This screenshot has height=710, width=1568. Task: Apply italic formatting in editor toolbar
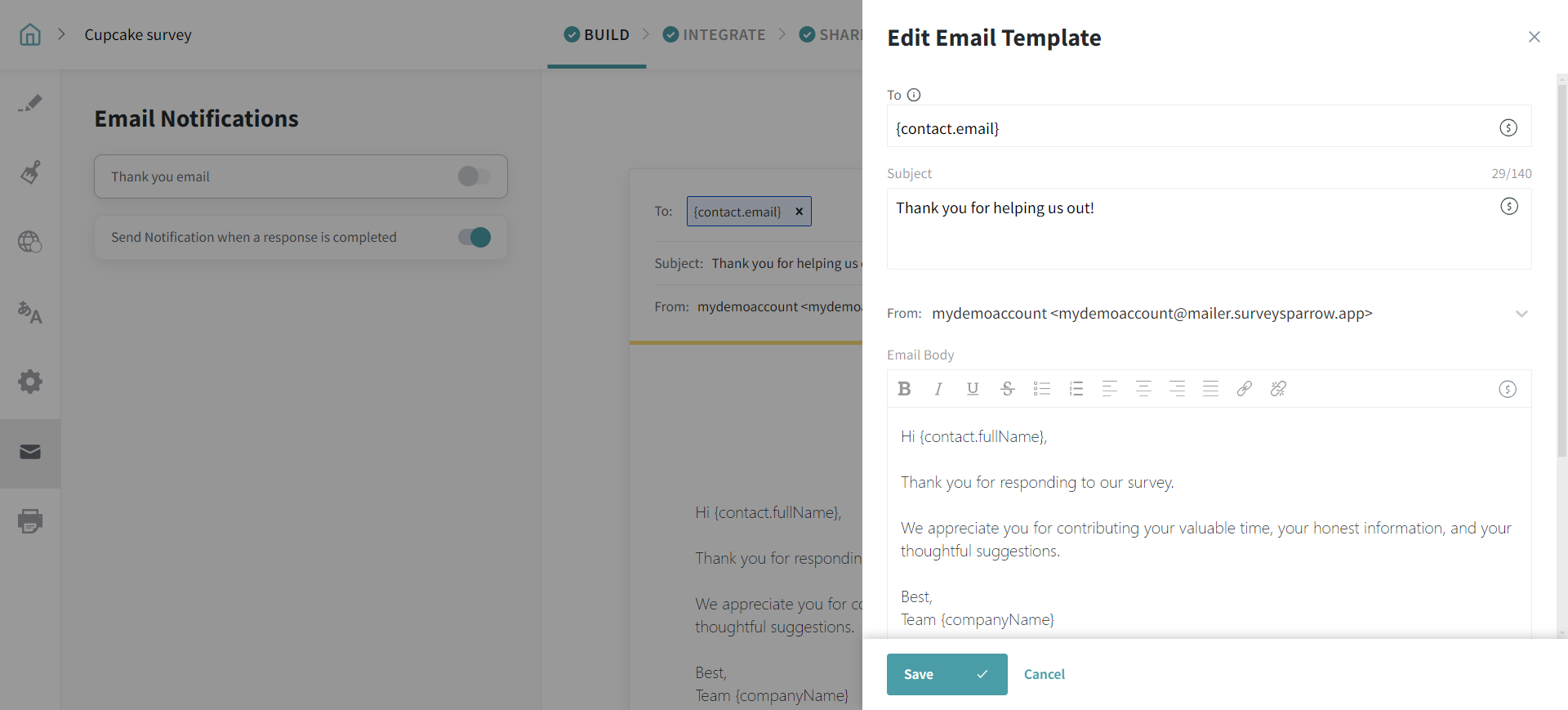click(938, 389)
